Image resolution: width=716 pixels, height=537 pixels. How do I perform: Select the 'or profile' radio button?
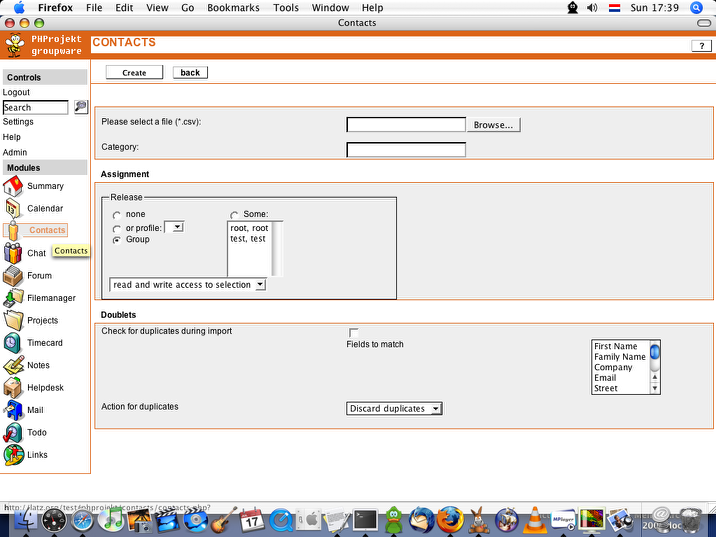pos(117,229)
